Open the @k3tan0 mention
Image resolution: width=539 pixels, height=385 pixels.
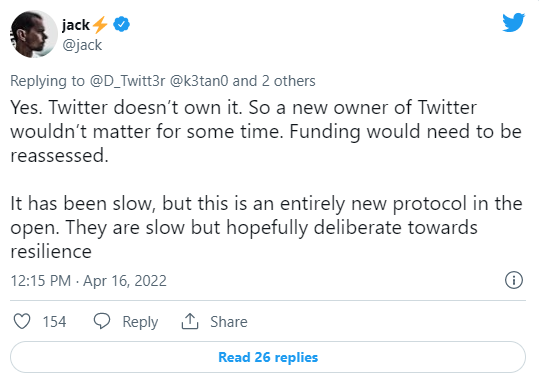(199, 81)
